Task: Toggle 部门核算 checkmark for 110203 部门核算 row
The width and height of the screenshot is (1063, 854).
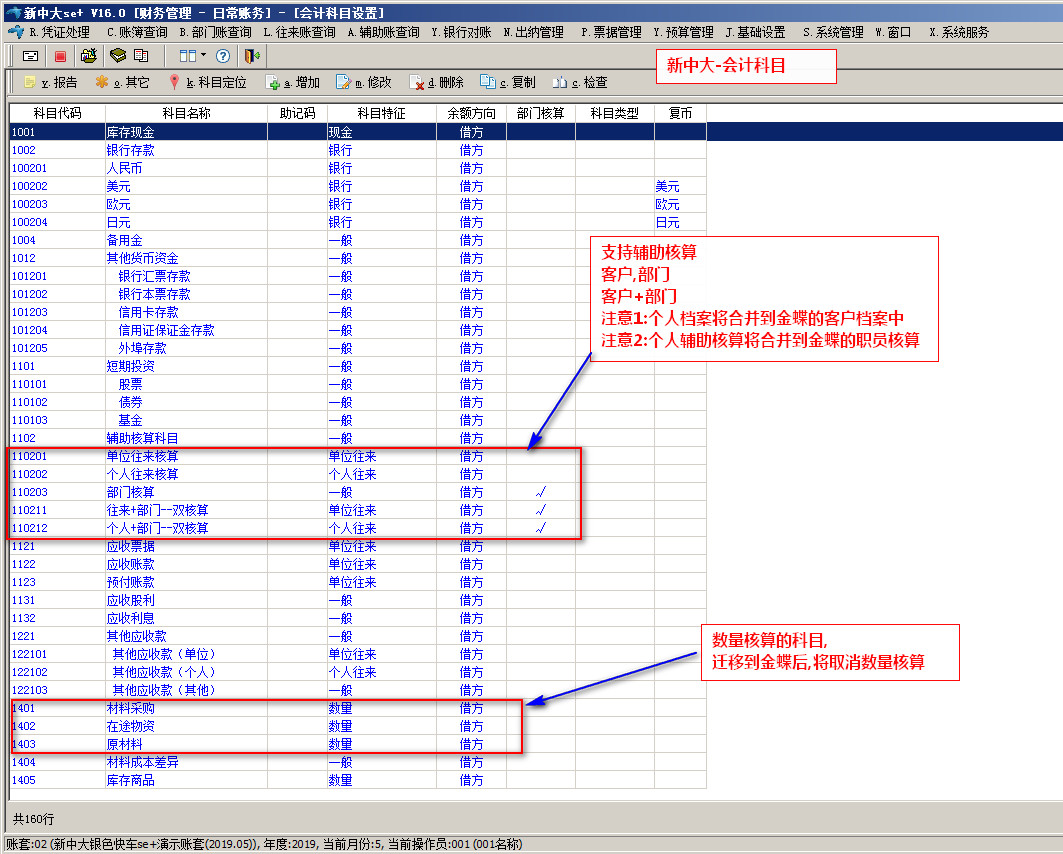Action: click(x=540, y=492)
